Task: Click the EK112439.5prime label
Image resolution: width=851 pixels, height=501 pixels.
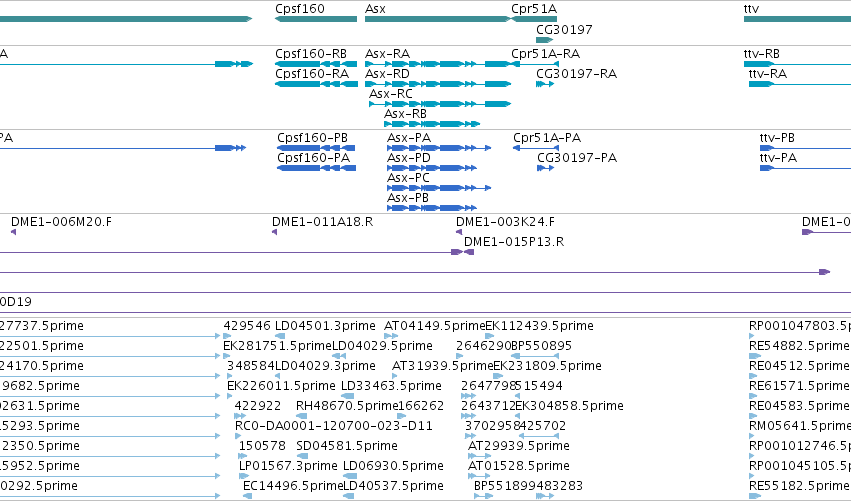Action: tap(539, 326)
